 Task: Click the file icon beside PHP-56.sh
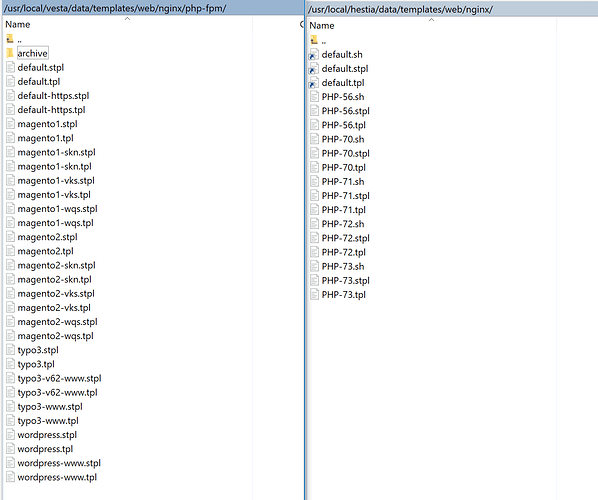coord(314,97)
